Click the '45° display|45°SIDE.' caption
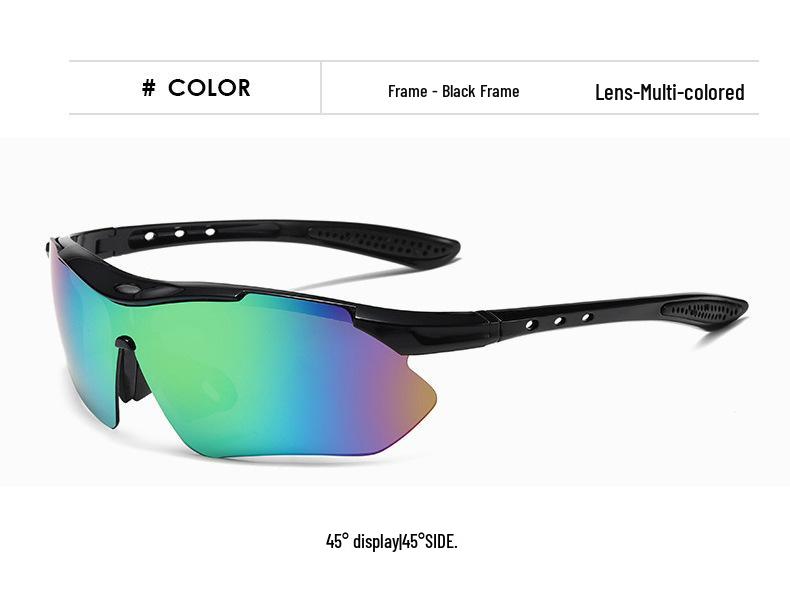790x600 pixels. pos(392,542)
